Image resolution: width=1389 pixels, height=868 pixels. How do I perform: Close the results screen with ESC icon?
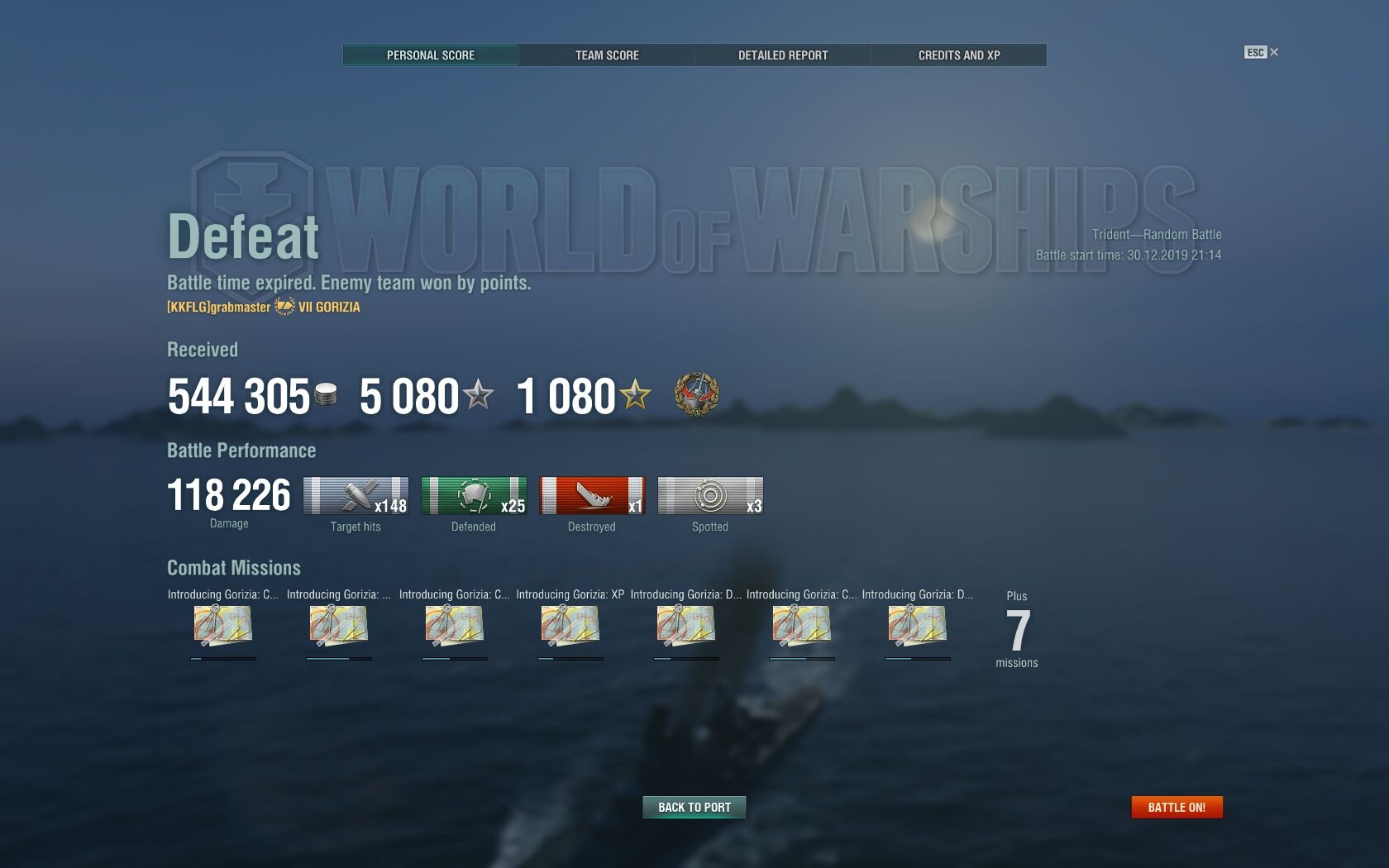point(1262,52)
